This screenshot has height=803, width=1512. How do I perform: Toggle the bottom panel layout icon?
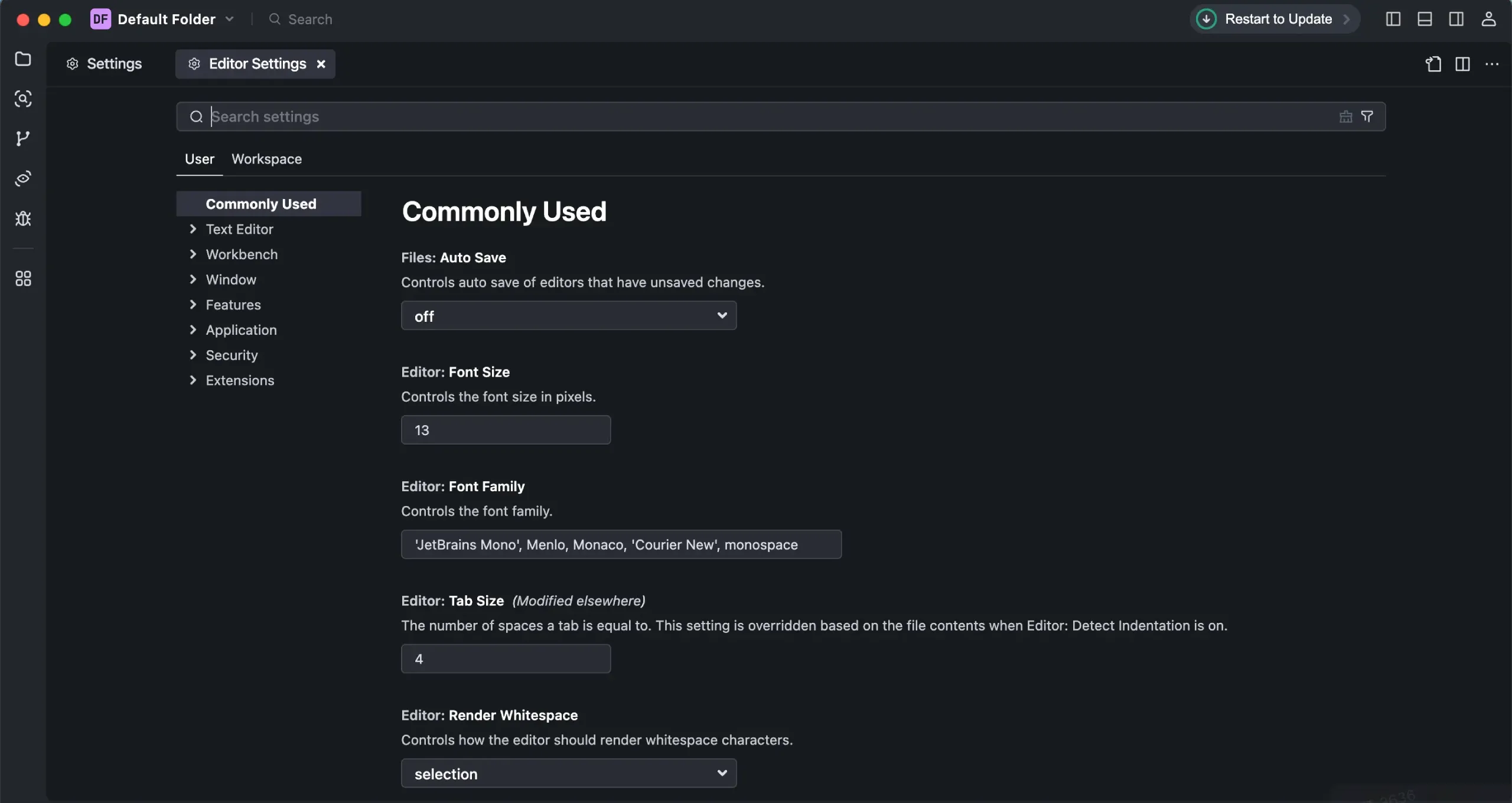(x=1425, y=19)
